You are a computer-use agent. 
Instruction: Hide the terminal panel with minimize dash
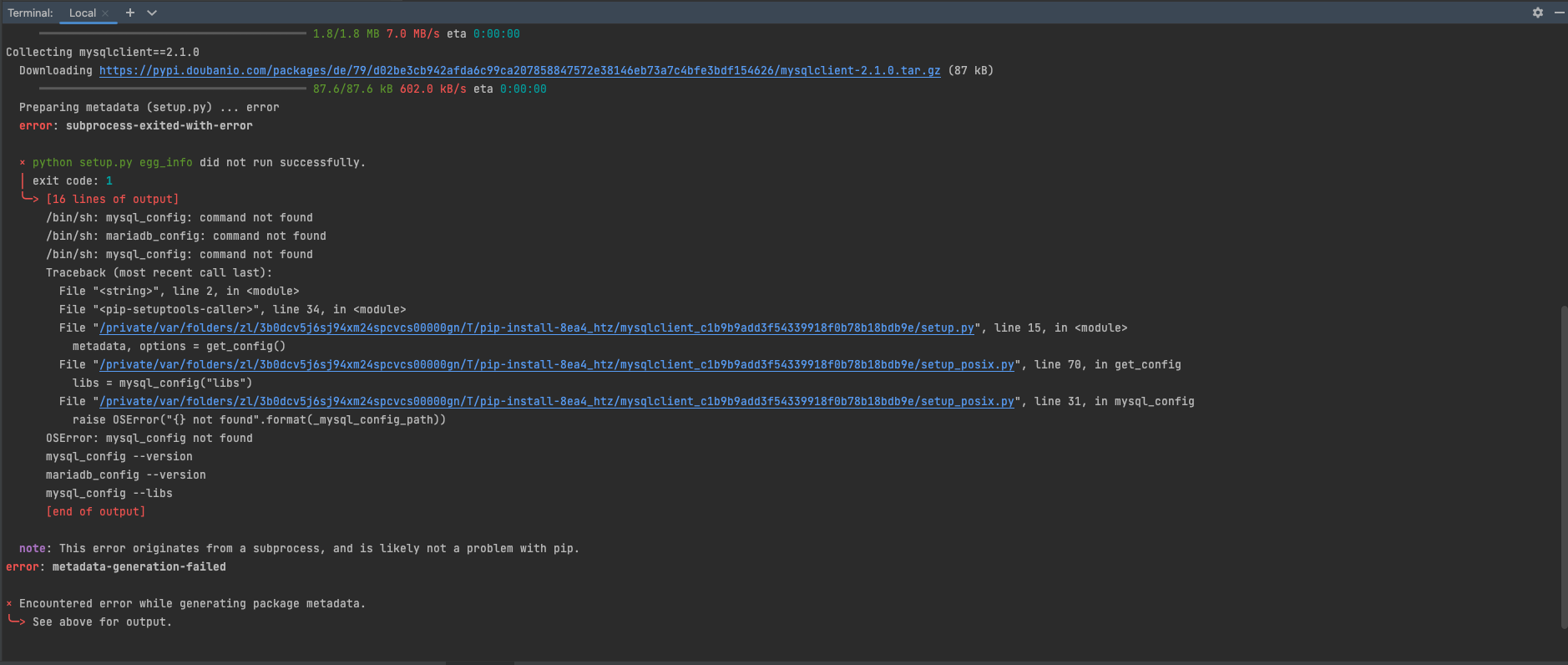[x=1559, y=13]
